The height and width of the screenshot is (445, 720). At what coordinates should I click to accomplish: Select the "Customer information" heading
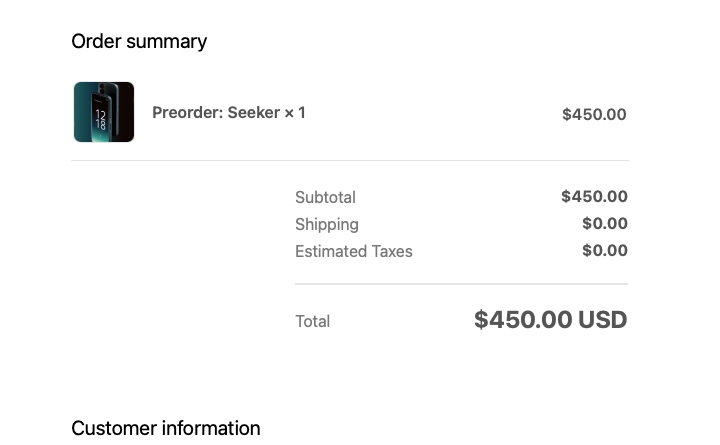coord(165,428)
